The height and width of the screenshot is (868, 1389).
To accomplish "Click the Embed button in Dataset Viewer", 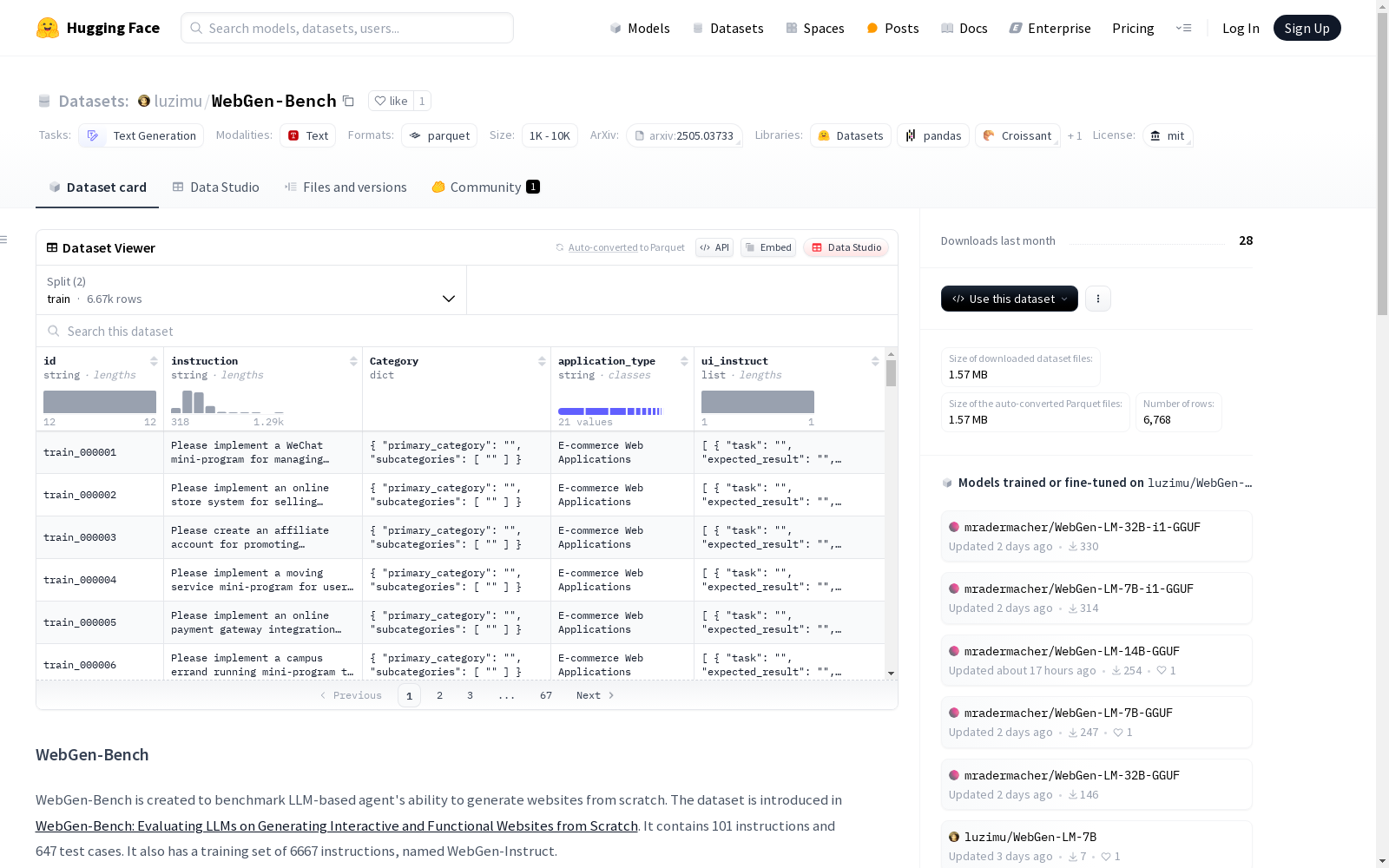I will click(x=768, y=247).
